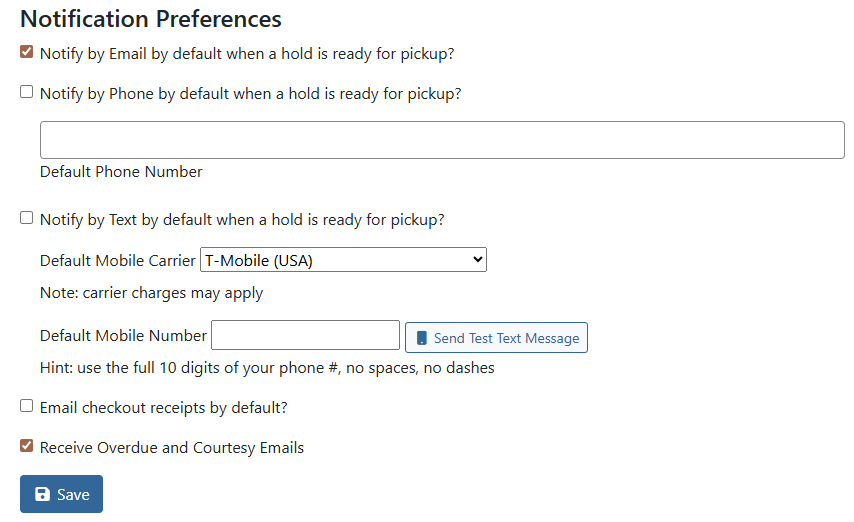
Task: Click the 'Notify by Phone by default' label
Action: pos(250,94)
